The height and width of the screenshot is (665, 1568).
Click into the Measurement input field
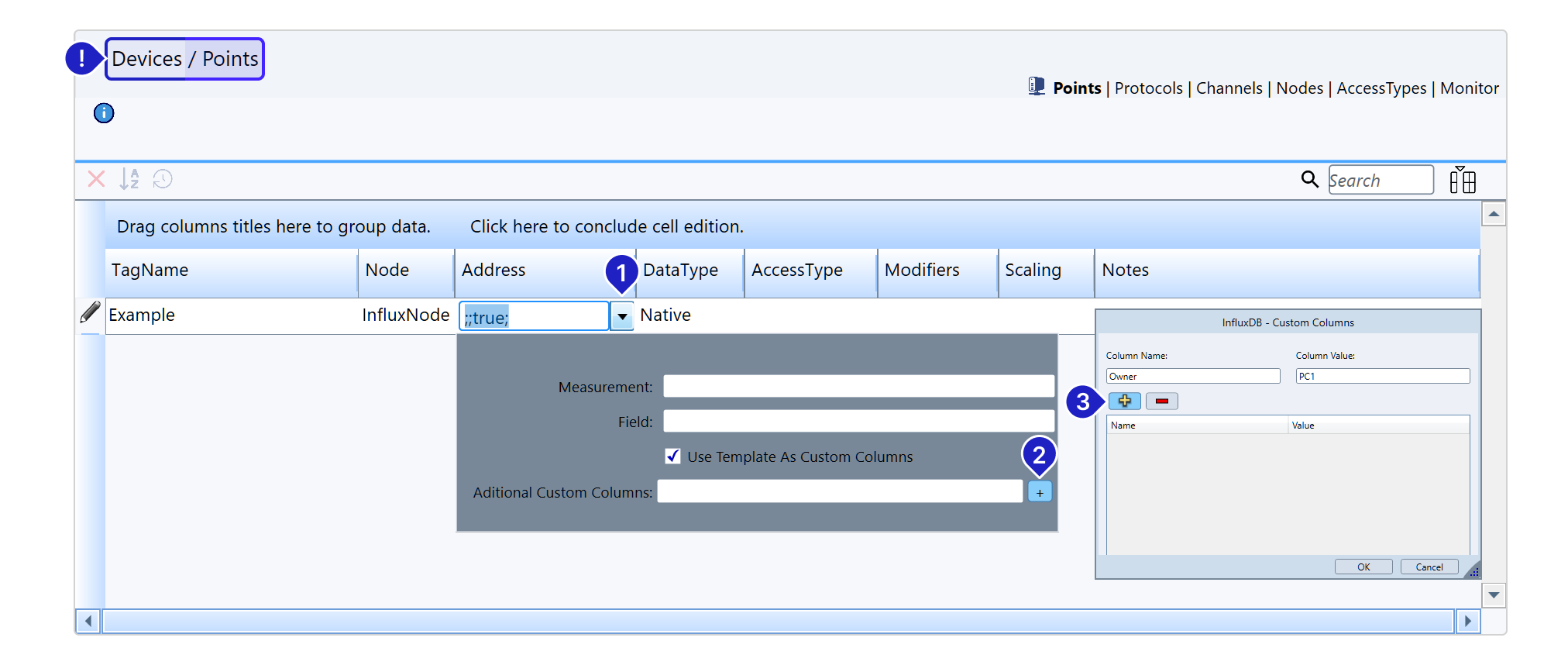[858, 386]
